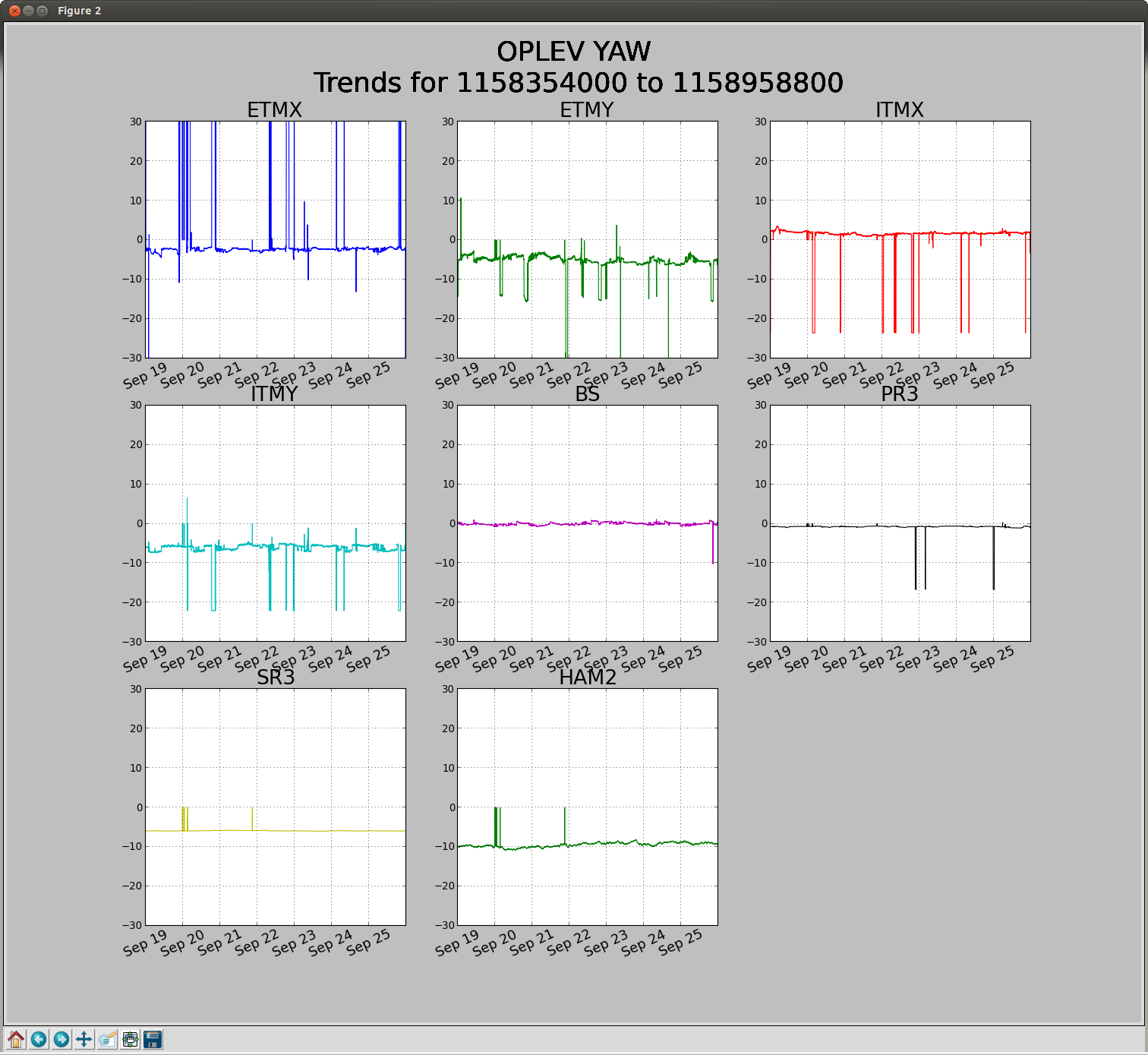Screen dimensions: 1148x1055
Task: Click the Figure 2 window title
Action: tap(79, 11)
